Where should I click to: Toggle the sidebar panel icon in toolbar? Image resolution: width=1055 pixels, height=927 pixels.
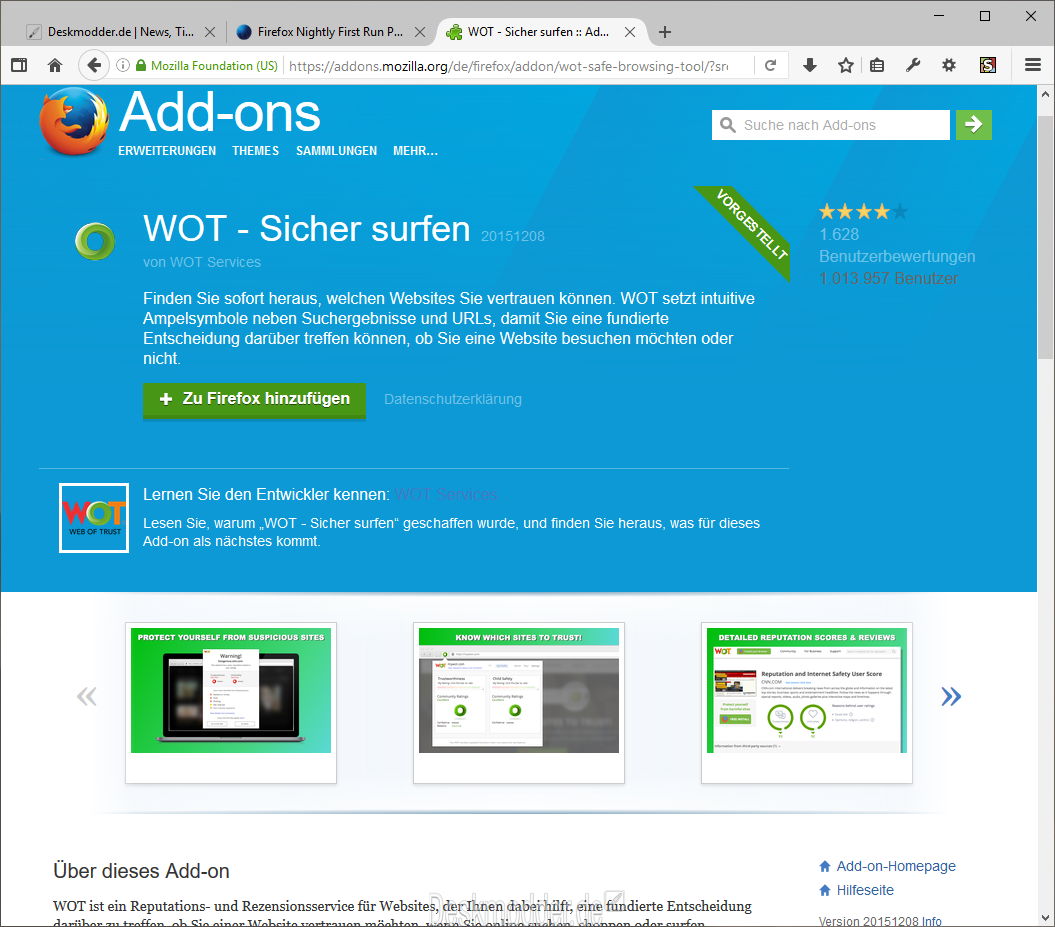click(x=19, y=65)
